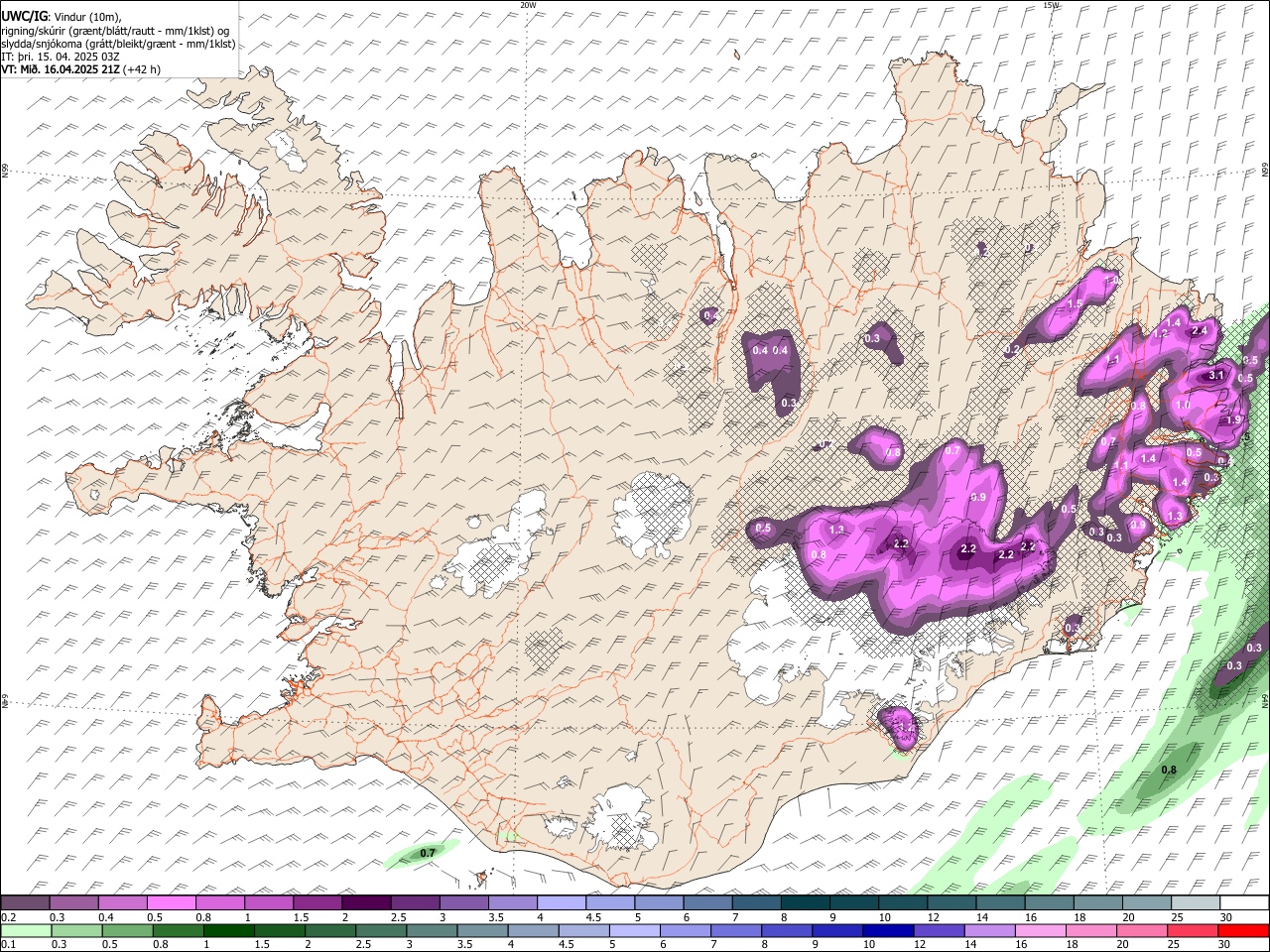Click the 0.7 value in the green patch offshore south
The height and width of the screenshot is (952, 1270).
428,853
